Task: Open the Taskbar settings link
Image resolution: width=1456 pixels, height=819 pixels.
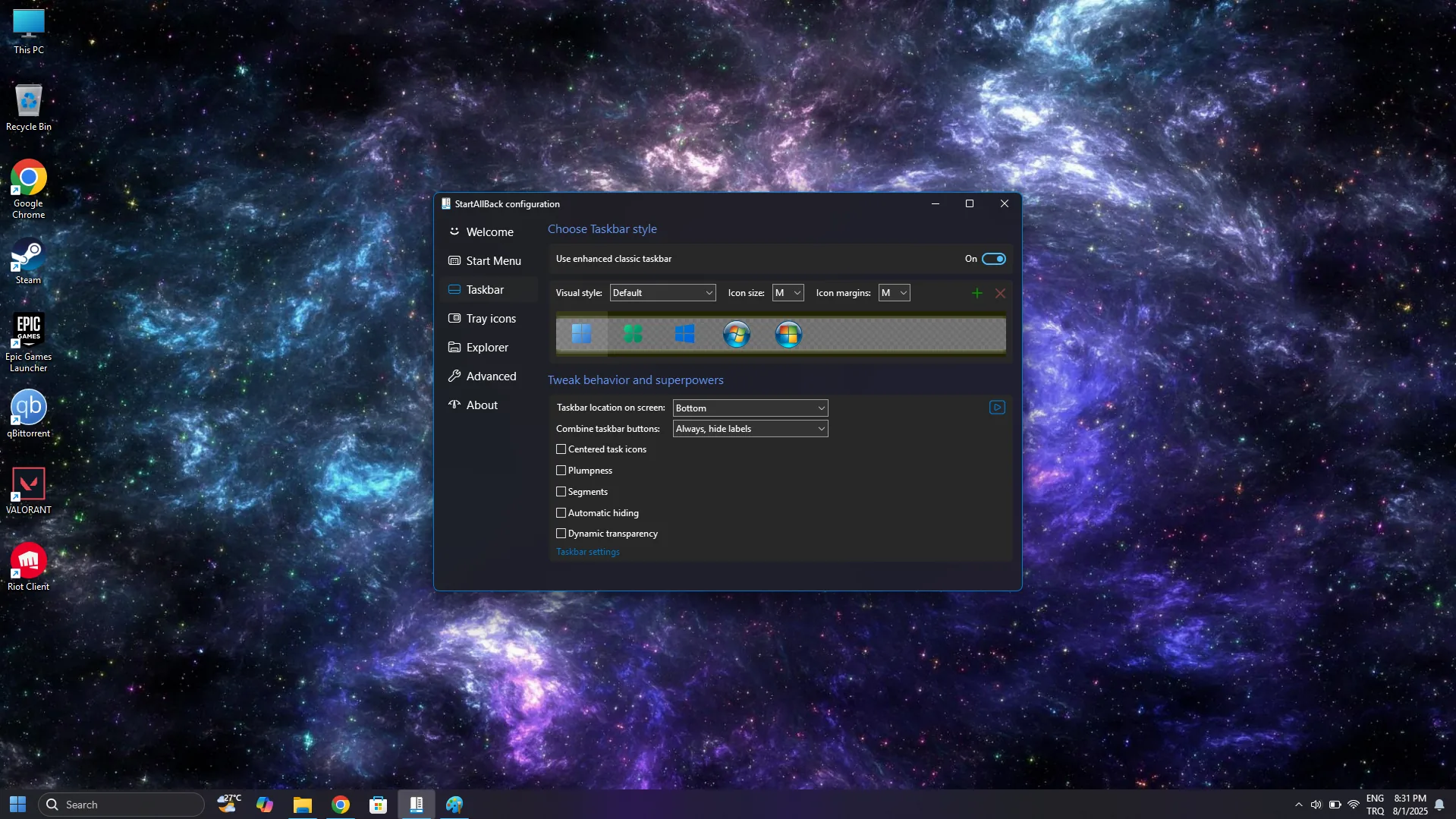Action: [x=588, y=552]
